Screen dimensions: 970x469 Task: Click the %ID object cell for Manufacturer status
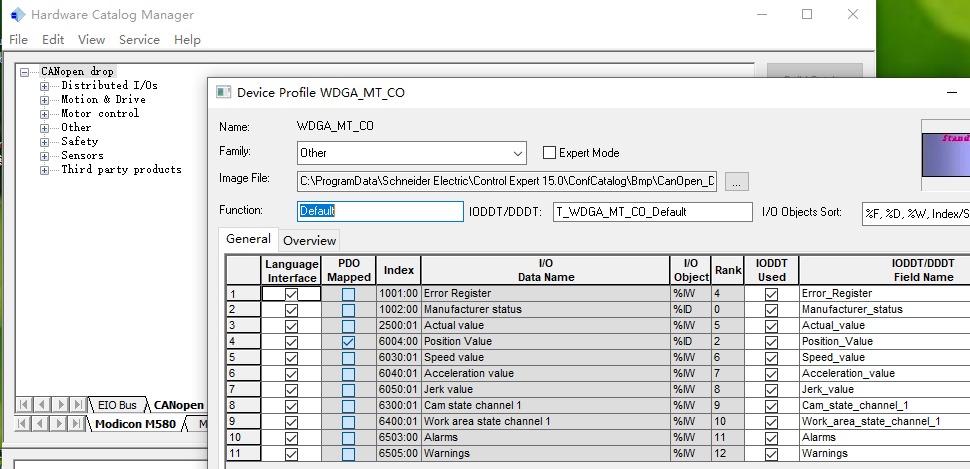[x=690, y=309]
